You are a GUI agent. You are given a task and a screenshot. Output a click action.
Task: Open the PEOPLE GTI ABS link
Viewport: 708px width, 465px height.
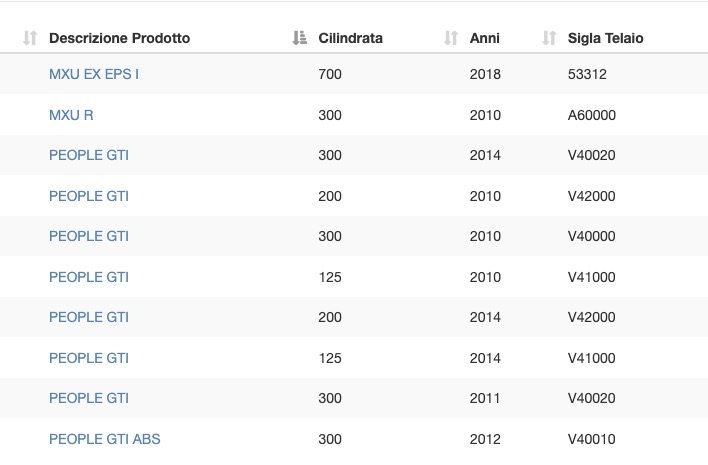pos(105,439)
